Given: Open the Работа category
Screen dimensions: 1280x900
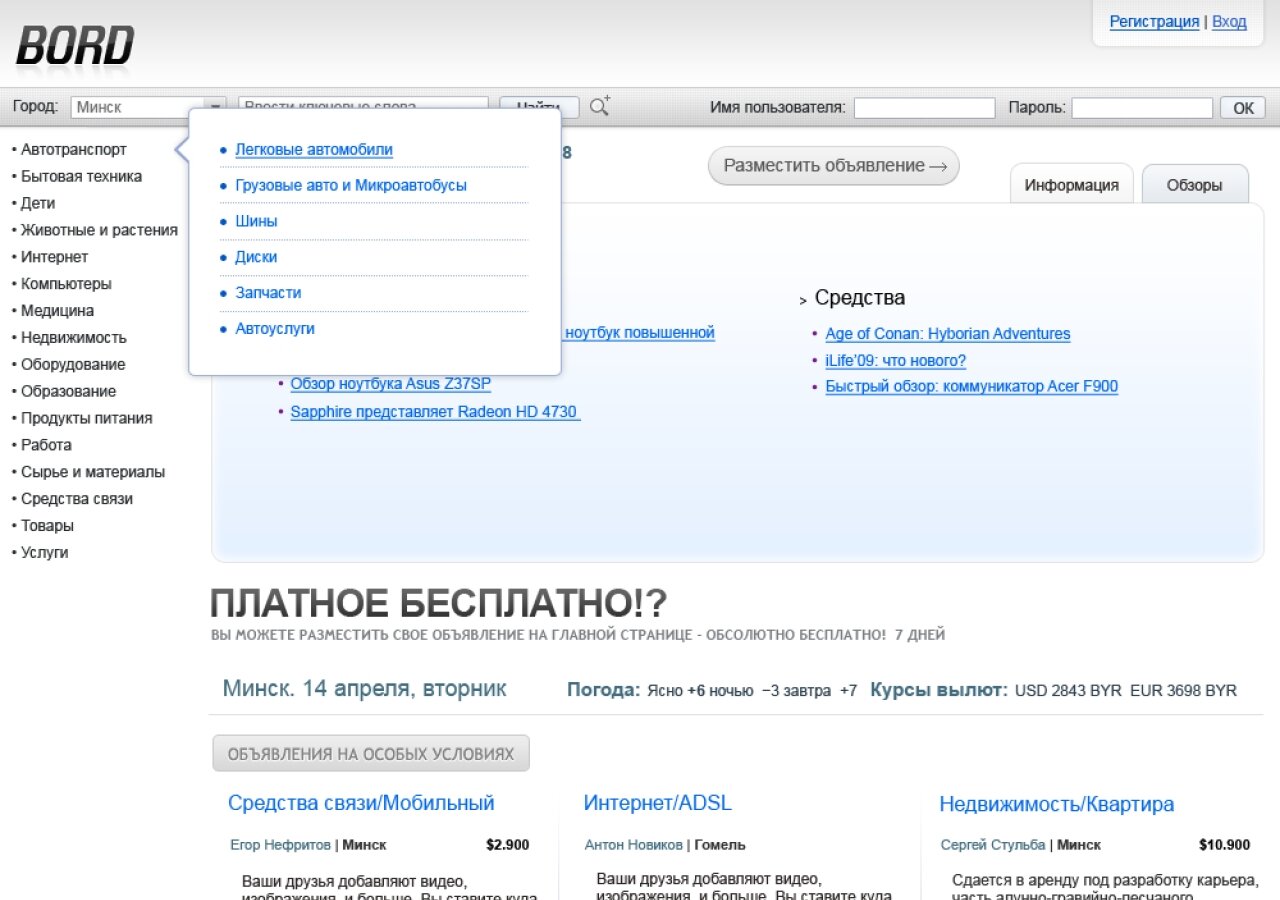Looking at the screenshot, I should (x=46, y=446).
